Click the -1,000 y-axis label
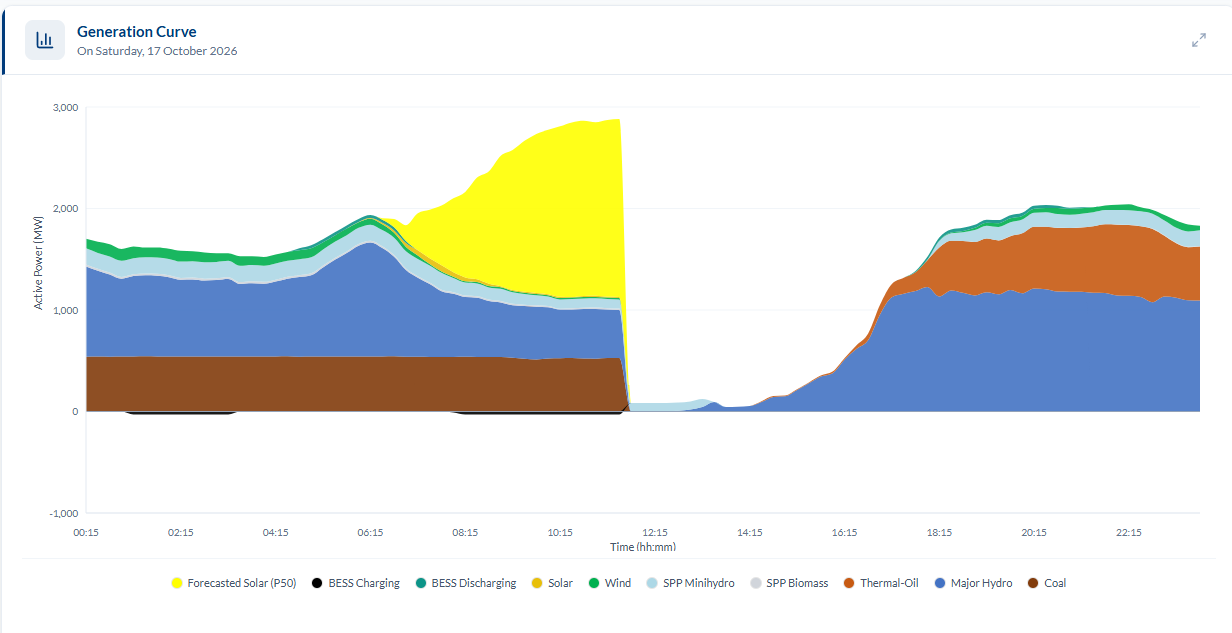 click(x=63, y=513)
